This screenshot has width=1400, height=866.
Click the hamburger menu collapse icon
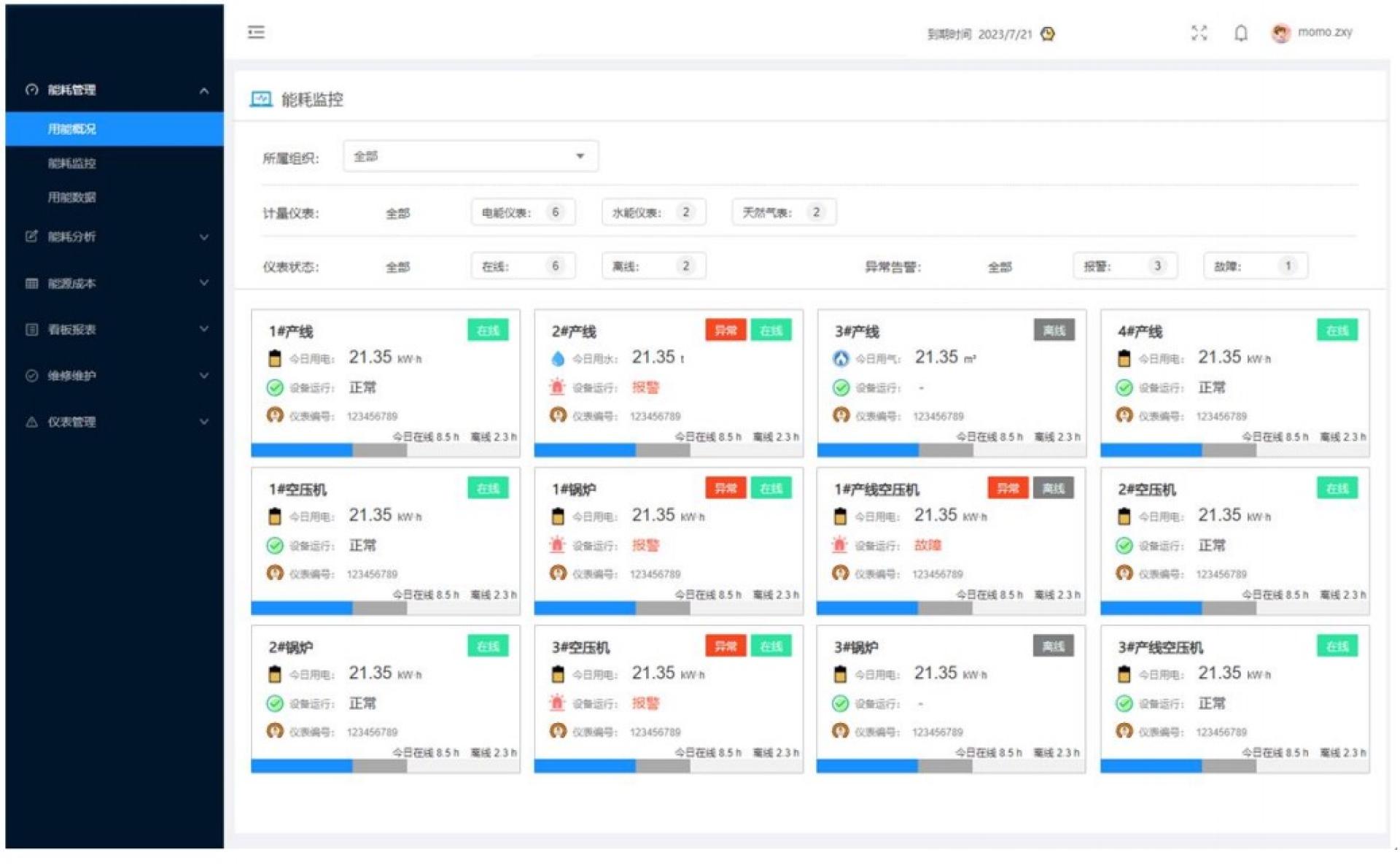[x=256, y=32]
